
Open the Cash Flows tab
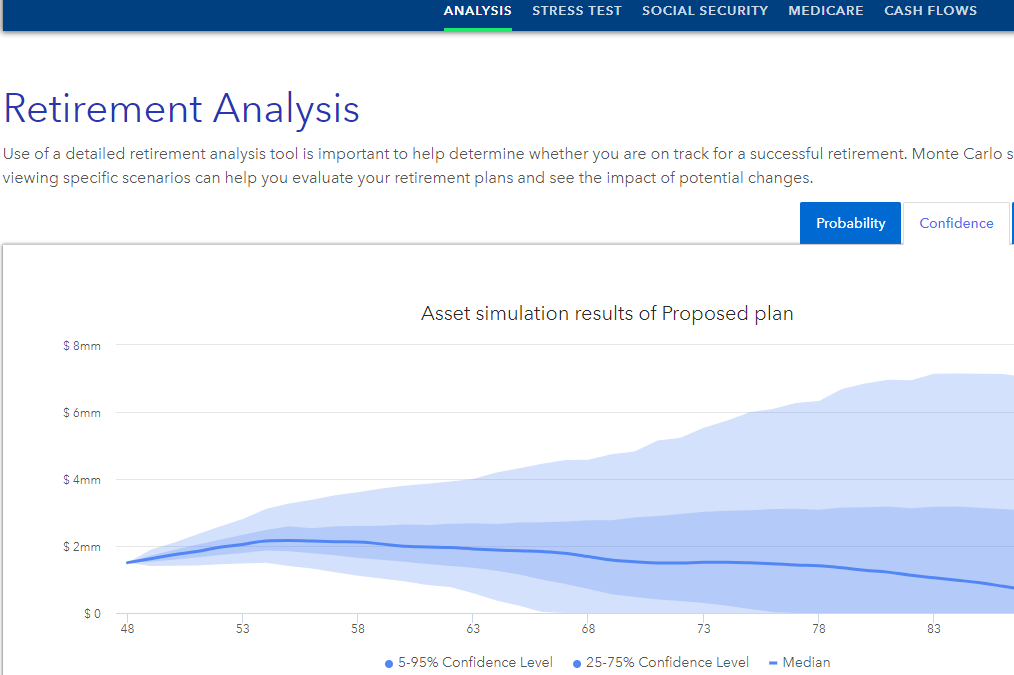[931, 11]
